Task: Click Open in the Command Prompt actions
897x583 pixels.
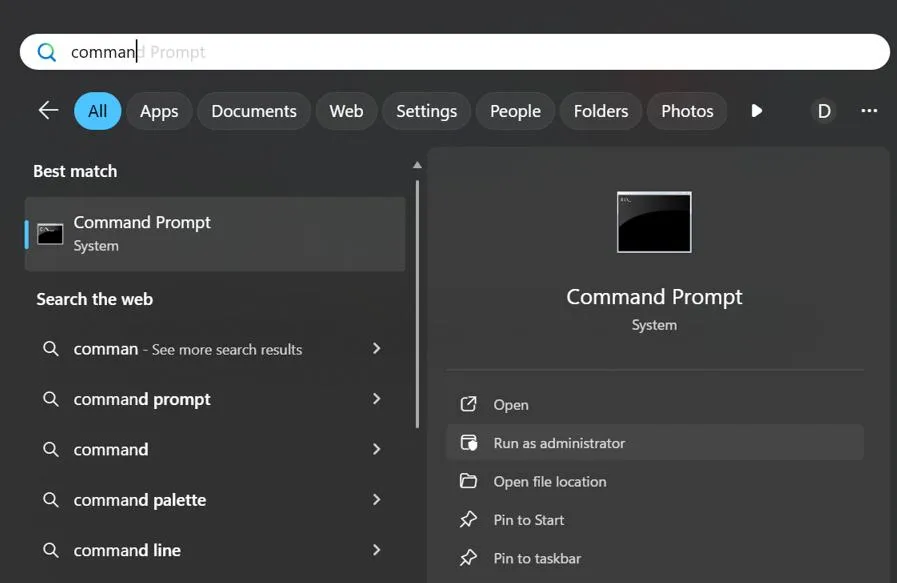Action: click(655, 404)
